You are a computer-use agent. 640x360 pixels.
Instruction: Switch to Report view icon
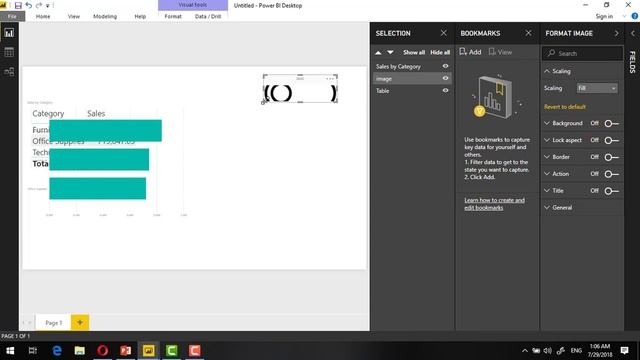coord(9,33)
